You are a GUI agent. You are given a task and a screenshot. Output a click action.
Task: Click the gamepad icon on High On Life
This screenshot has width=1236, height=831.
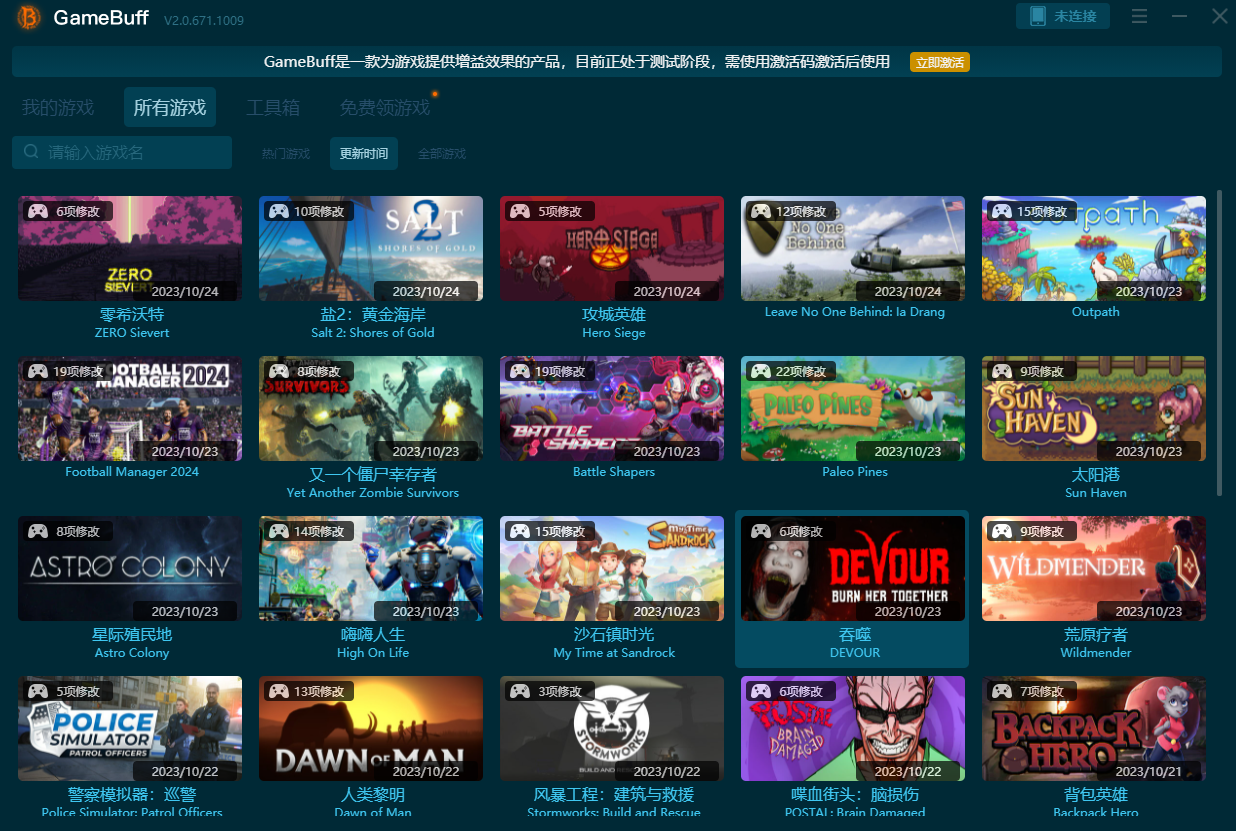pos(279,531)
